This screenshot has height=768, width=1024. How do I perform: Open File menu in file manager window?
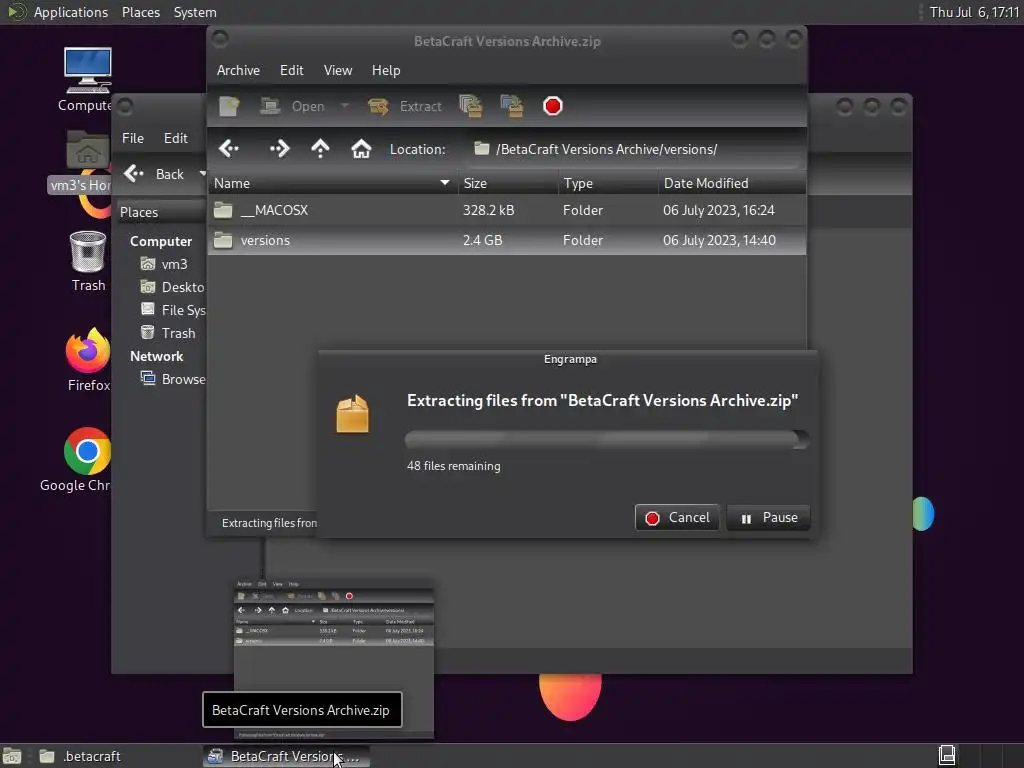[x=133, y=138]
